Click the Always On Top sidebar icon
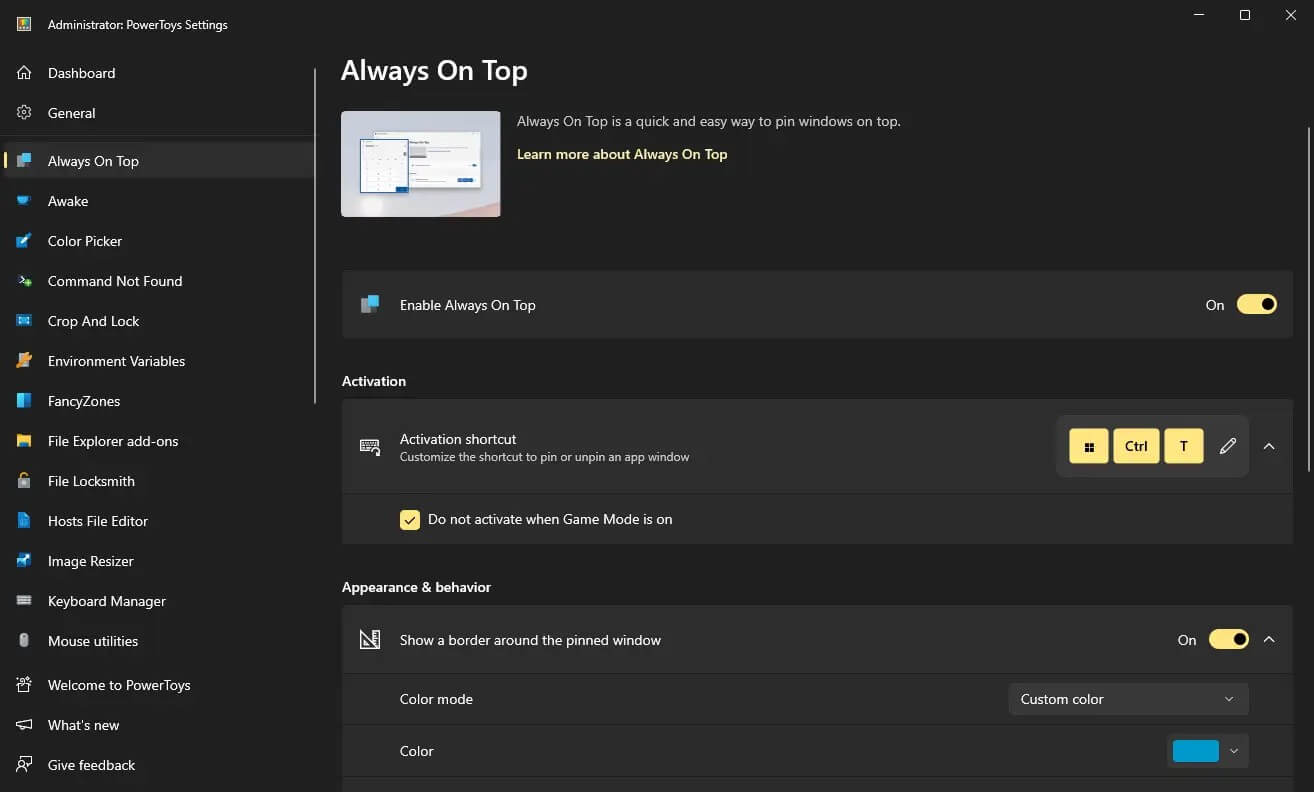The height and width of the screenshot is (792, 1314). 24,161
